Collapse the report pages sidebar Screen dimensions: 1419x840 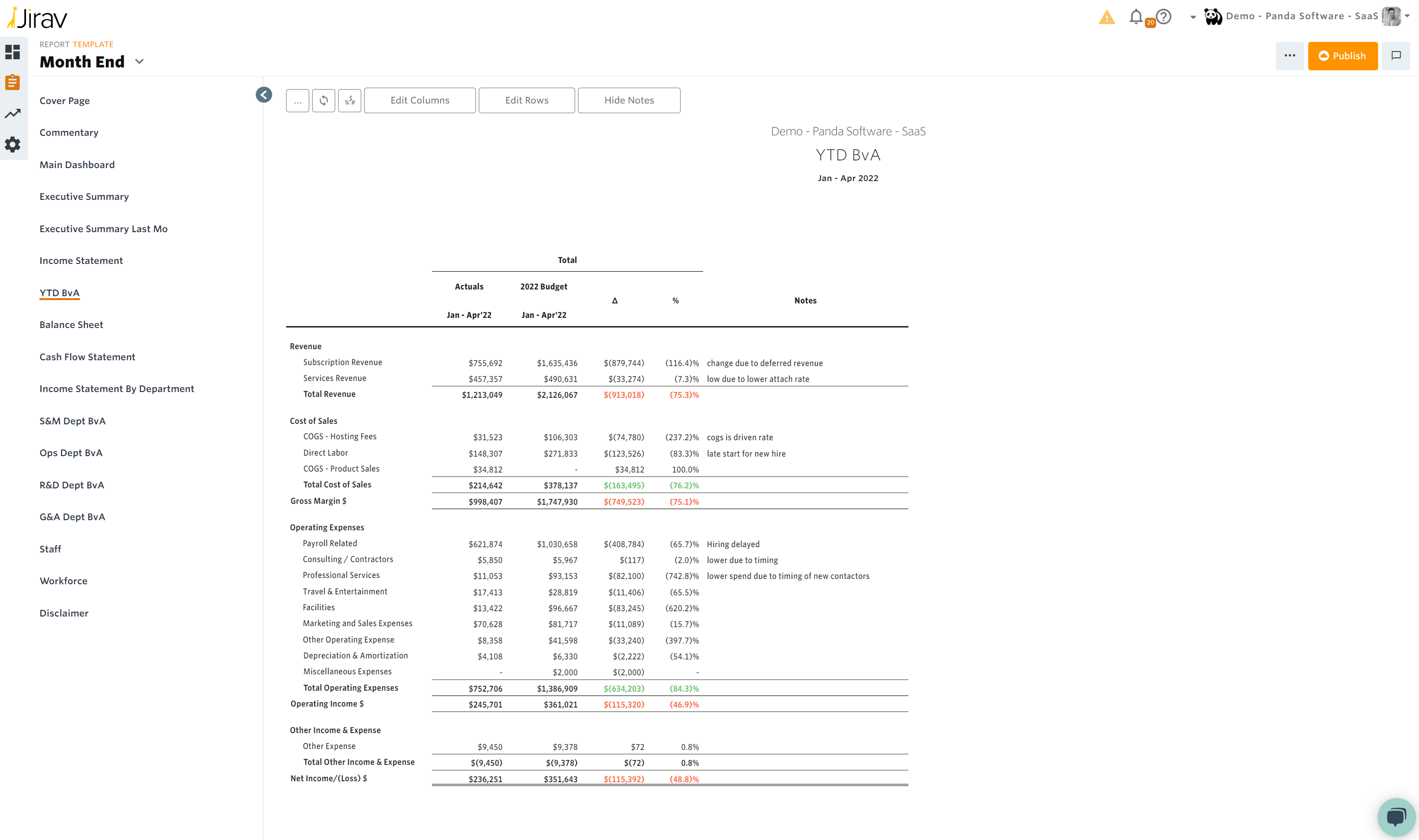click(263, 94)
